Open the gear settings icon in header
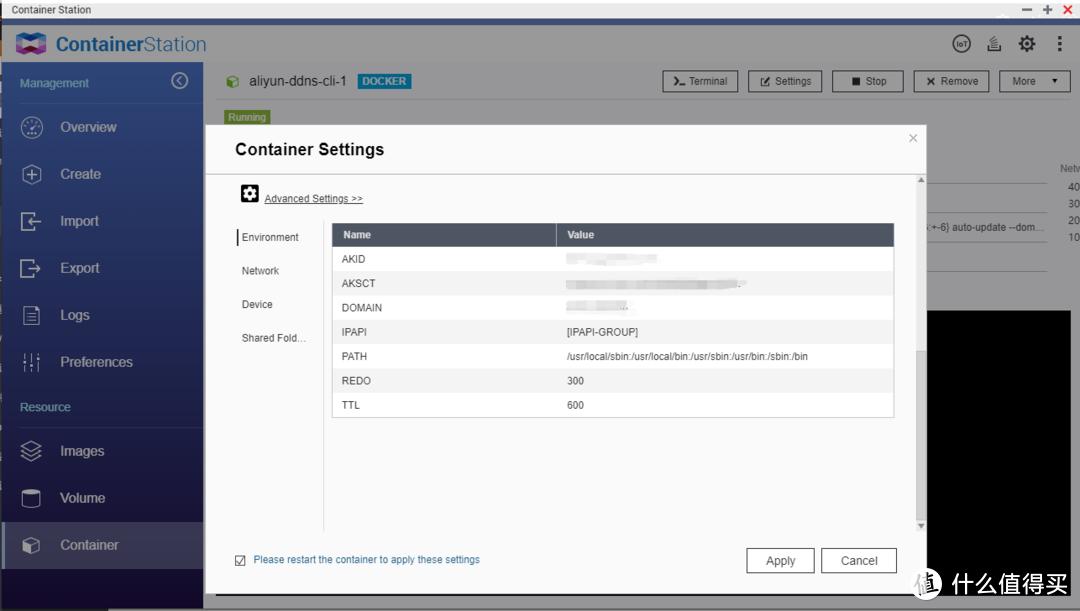The width and height of the screenshot is (1080, 611). click(x=1027, y=44)
